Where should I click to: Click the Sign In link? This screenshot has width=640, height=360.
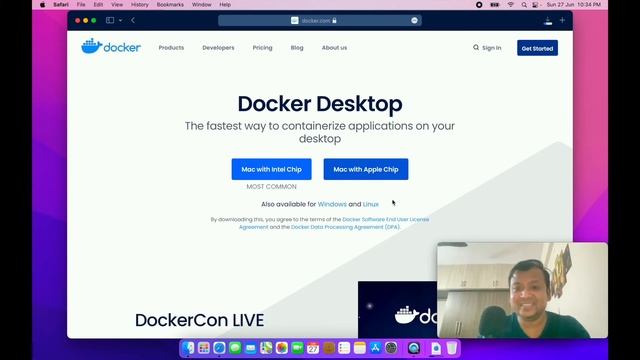491,48
